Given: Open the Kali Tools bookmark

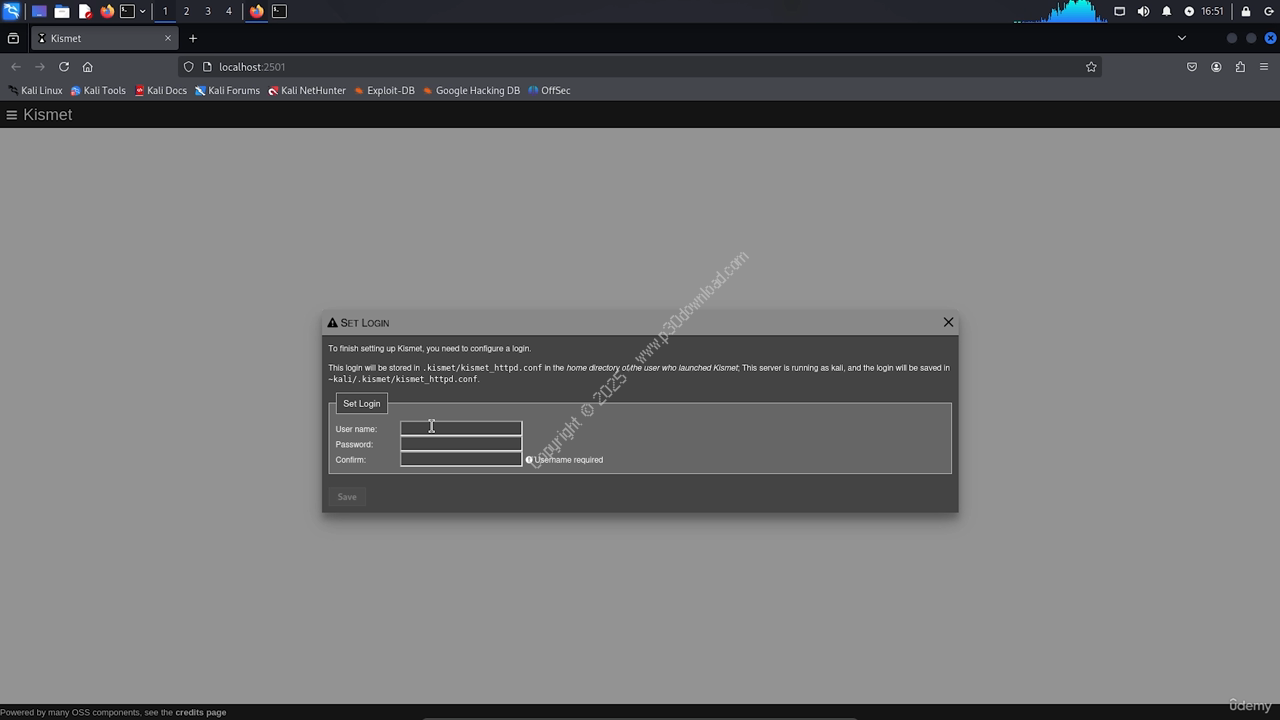Looking at the screenshot, I should click(98, 90).
